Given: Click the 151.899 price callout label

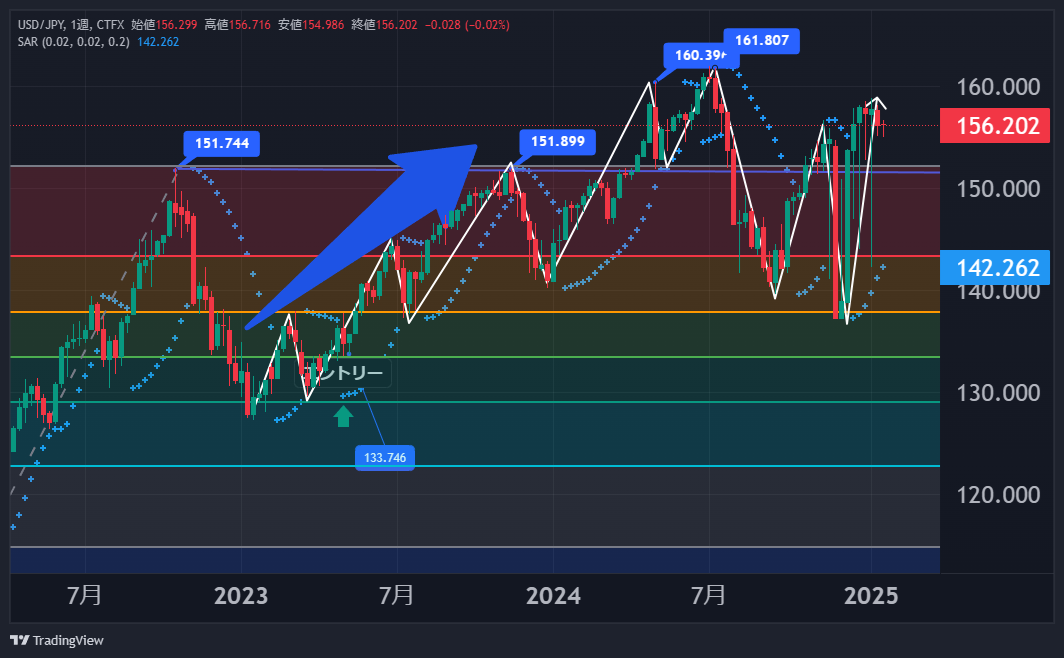Looking at the screenshot, I should pos(558,141).
